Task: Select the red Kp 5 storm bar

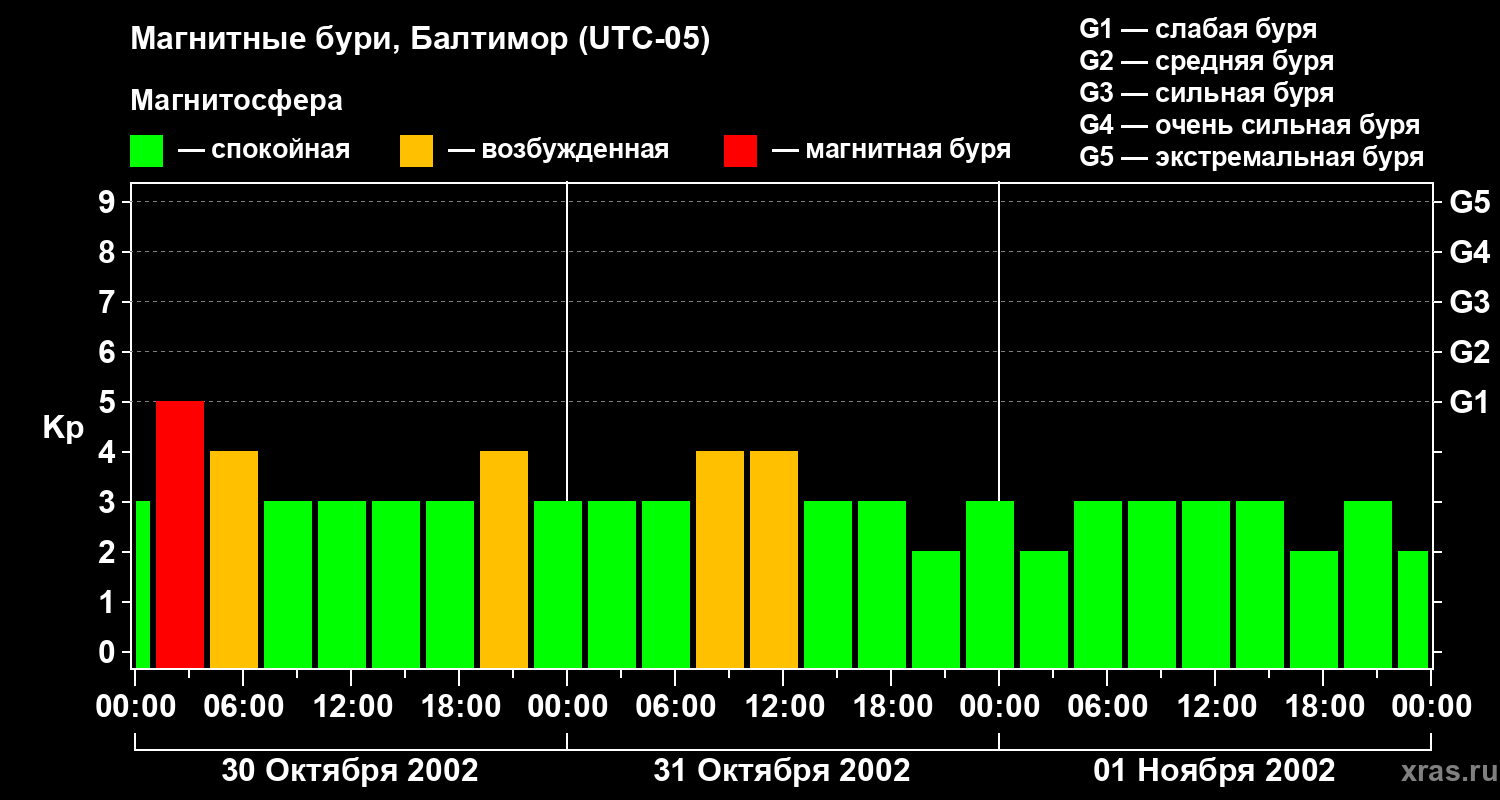Action: point(180,534)
